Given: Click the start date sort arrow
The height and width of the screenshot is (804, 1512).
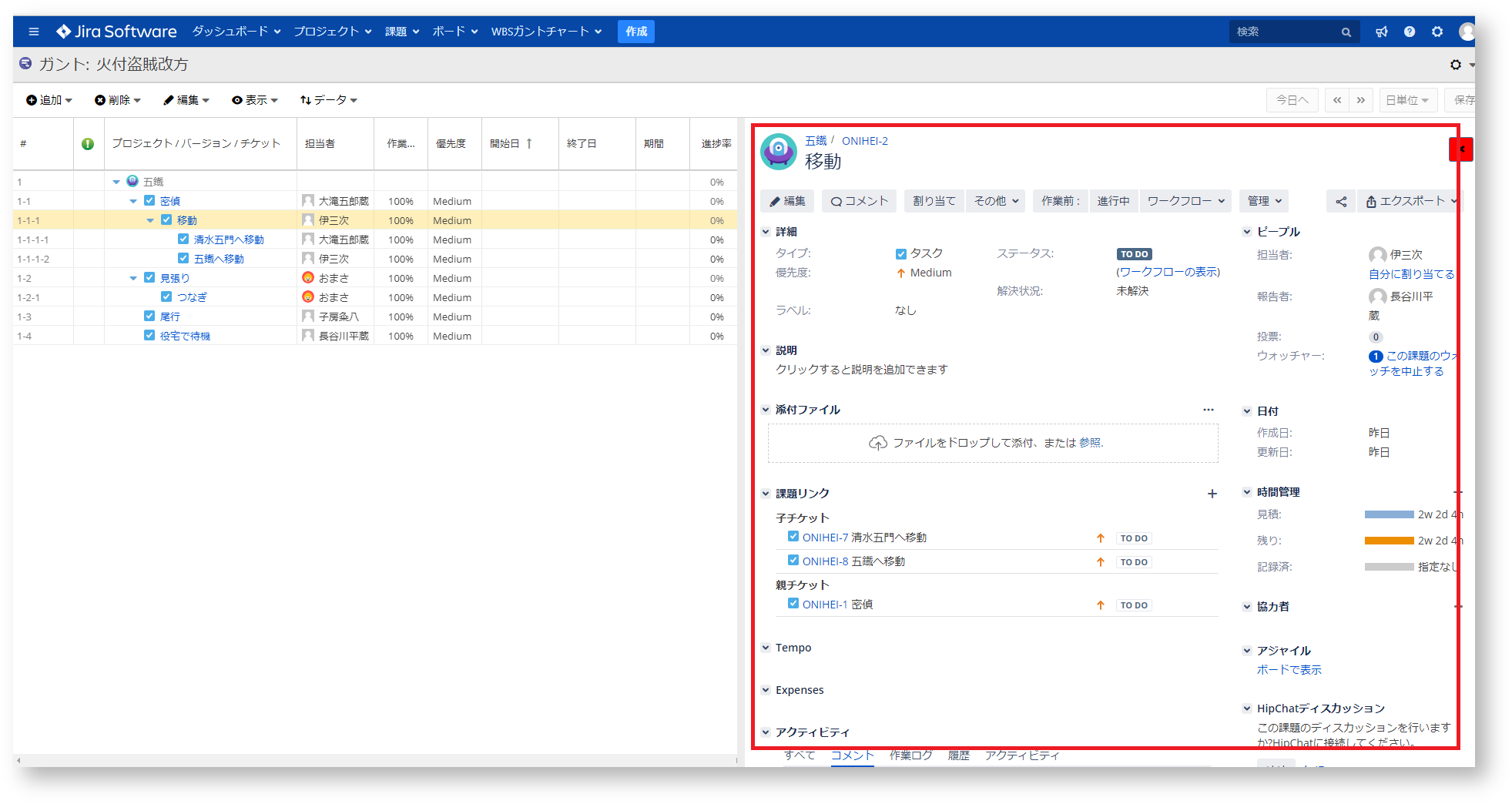Looking at the screenshot, I should [x=529, y=143].
